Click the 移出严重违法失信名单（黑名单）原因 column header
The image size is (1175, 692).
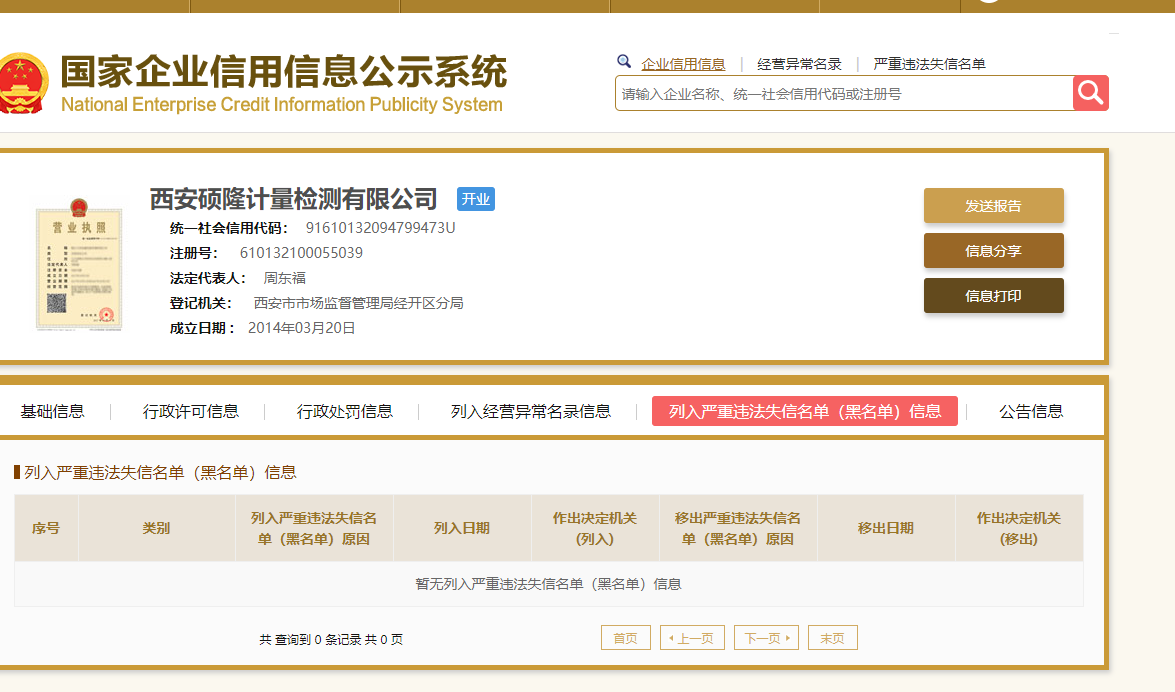738,528
